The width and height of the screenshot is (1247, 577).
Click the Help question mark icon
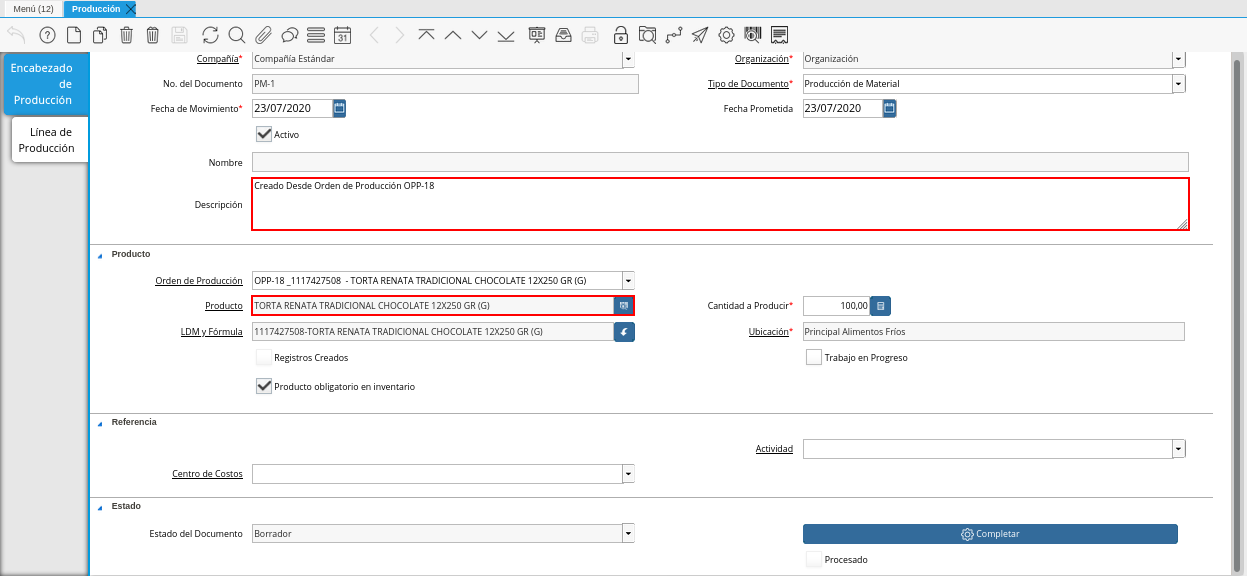(x=47, y=35)
